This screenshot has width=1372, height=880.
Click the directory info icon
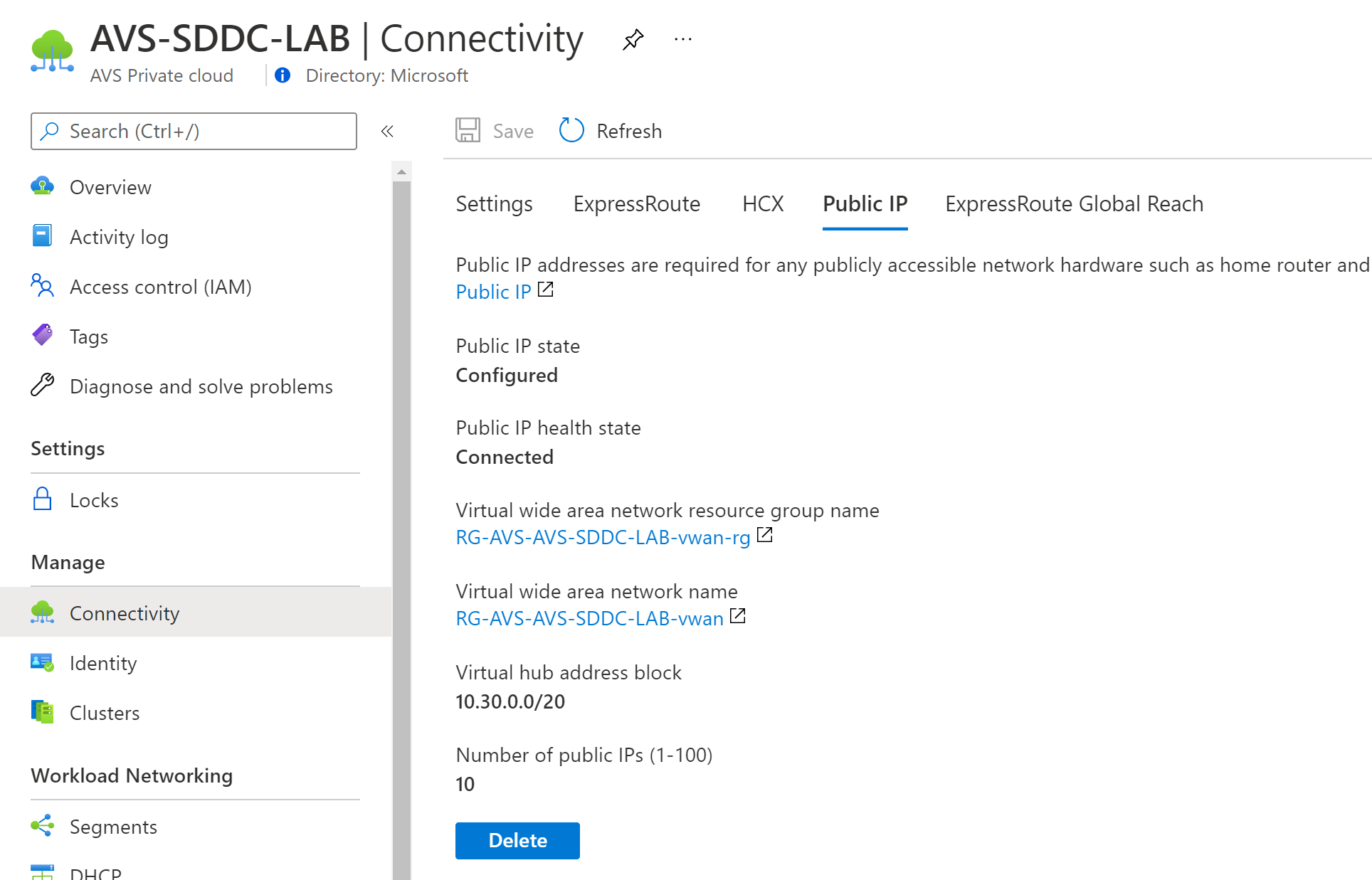(x=283, y=75)
